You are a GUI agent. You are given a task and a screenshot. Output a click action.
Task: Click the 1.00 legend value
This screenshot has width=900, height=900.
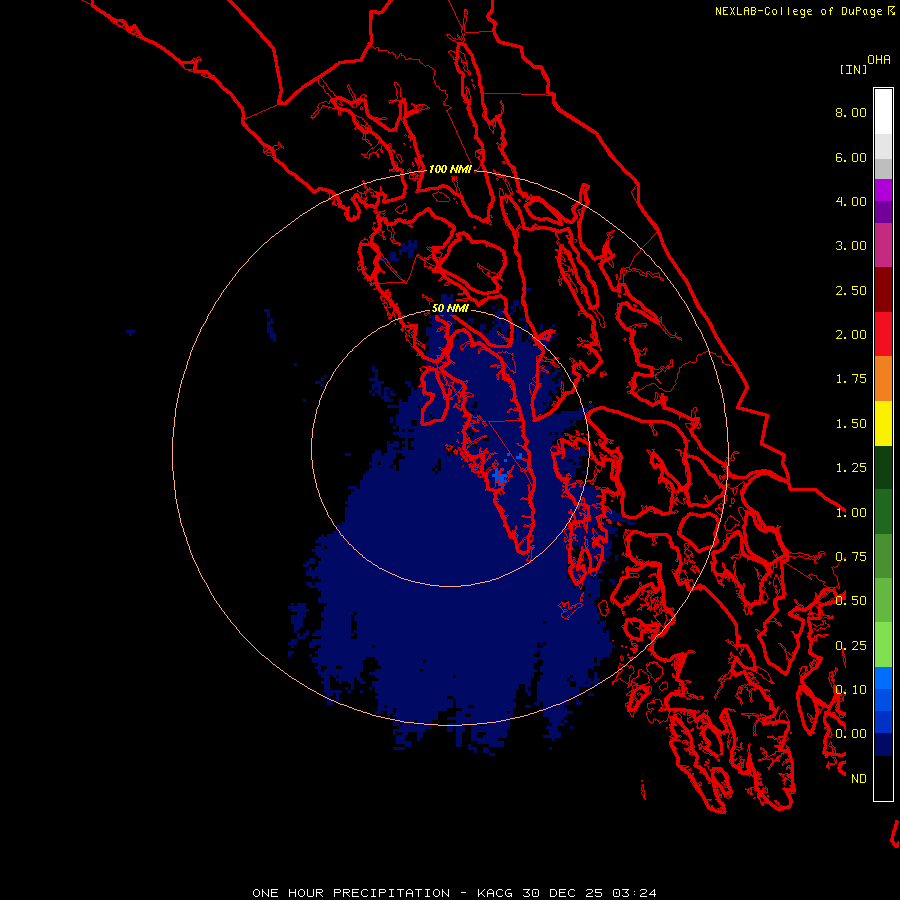tap(851, 513)
